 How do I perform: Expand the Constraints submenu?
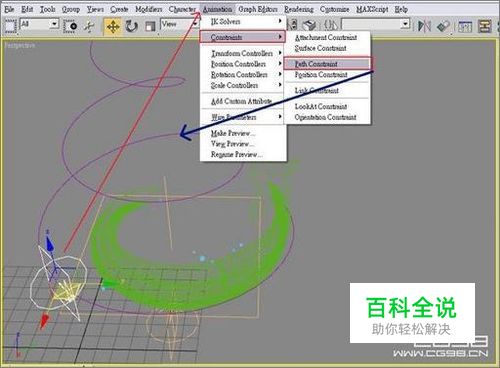pyautogui.click(x=242, y=37)
